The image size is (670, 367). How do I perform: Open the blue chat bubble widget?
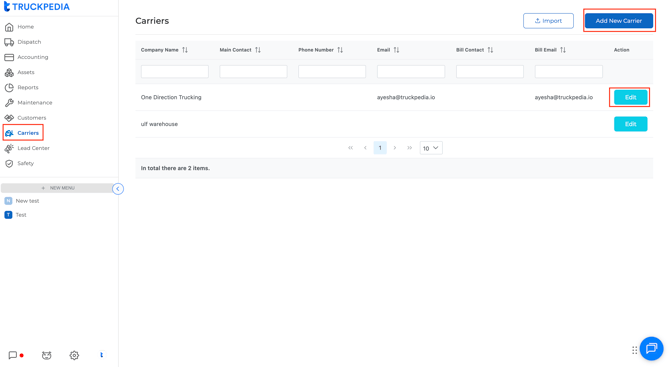coord(651,348)
